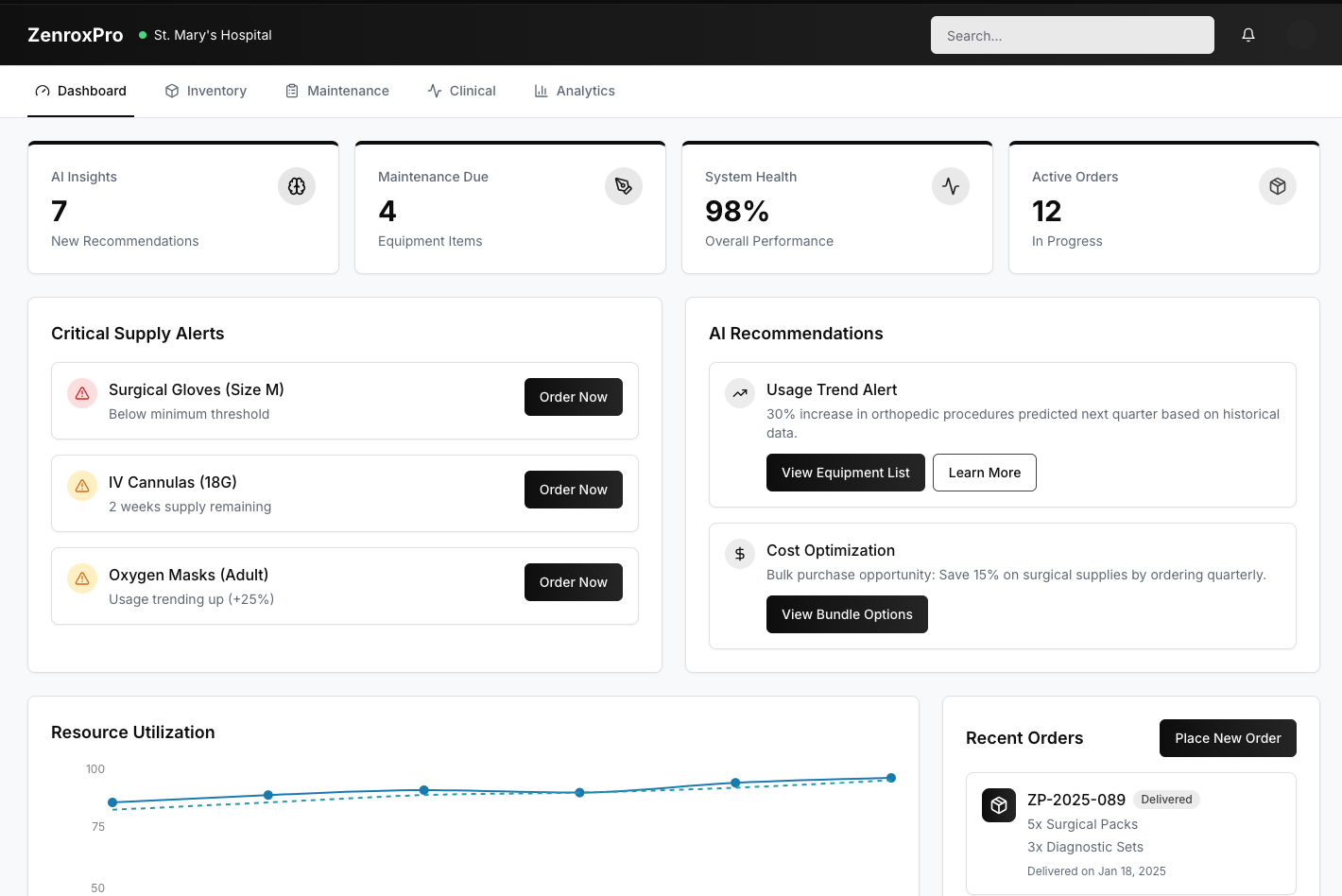
Task: Click the ZP-2025-089 order box icon
Action: (999, 805)
